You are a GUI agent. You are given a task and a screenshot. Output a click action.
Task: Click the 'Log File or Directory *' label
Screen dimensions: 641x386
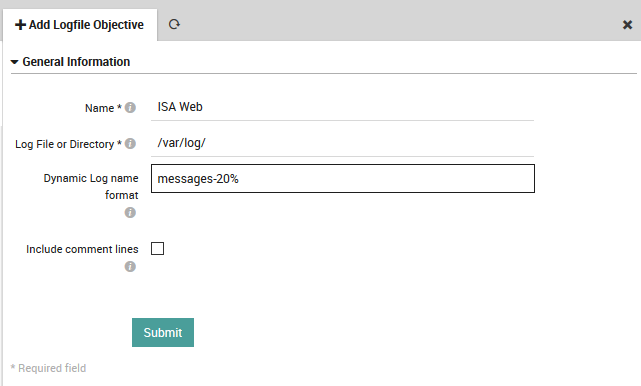68,144
